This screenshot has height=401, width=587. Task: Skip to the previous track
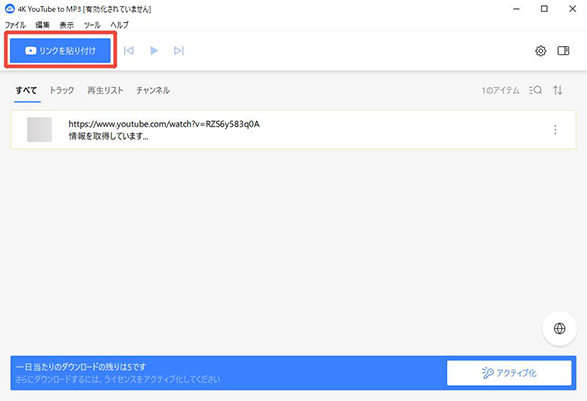(x=128, y=51)
